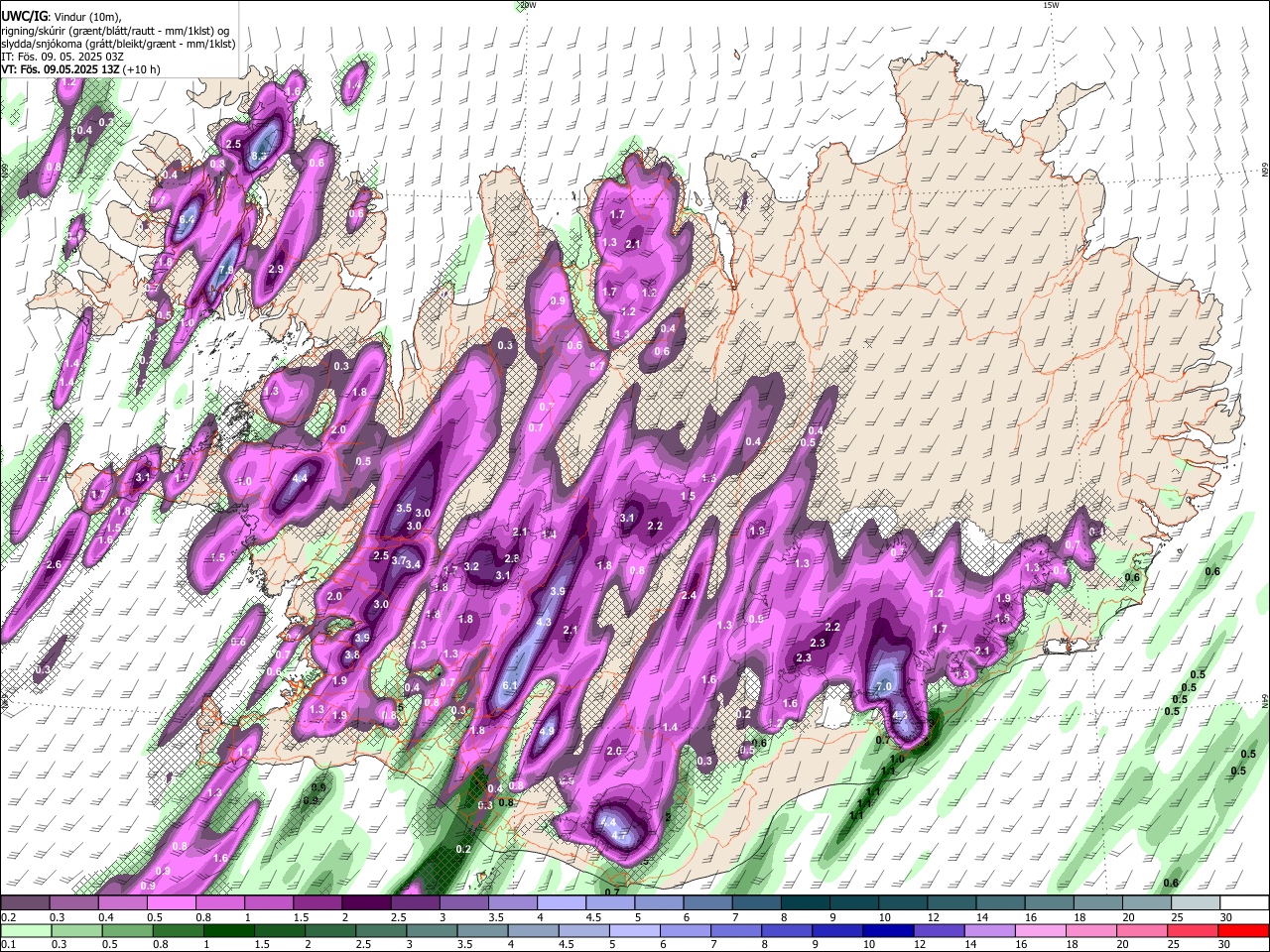Click the 2.4 precipitation value label
This screenshot has width=1270, height=952.
(x=689, y=596)
